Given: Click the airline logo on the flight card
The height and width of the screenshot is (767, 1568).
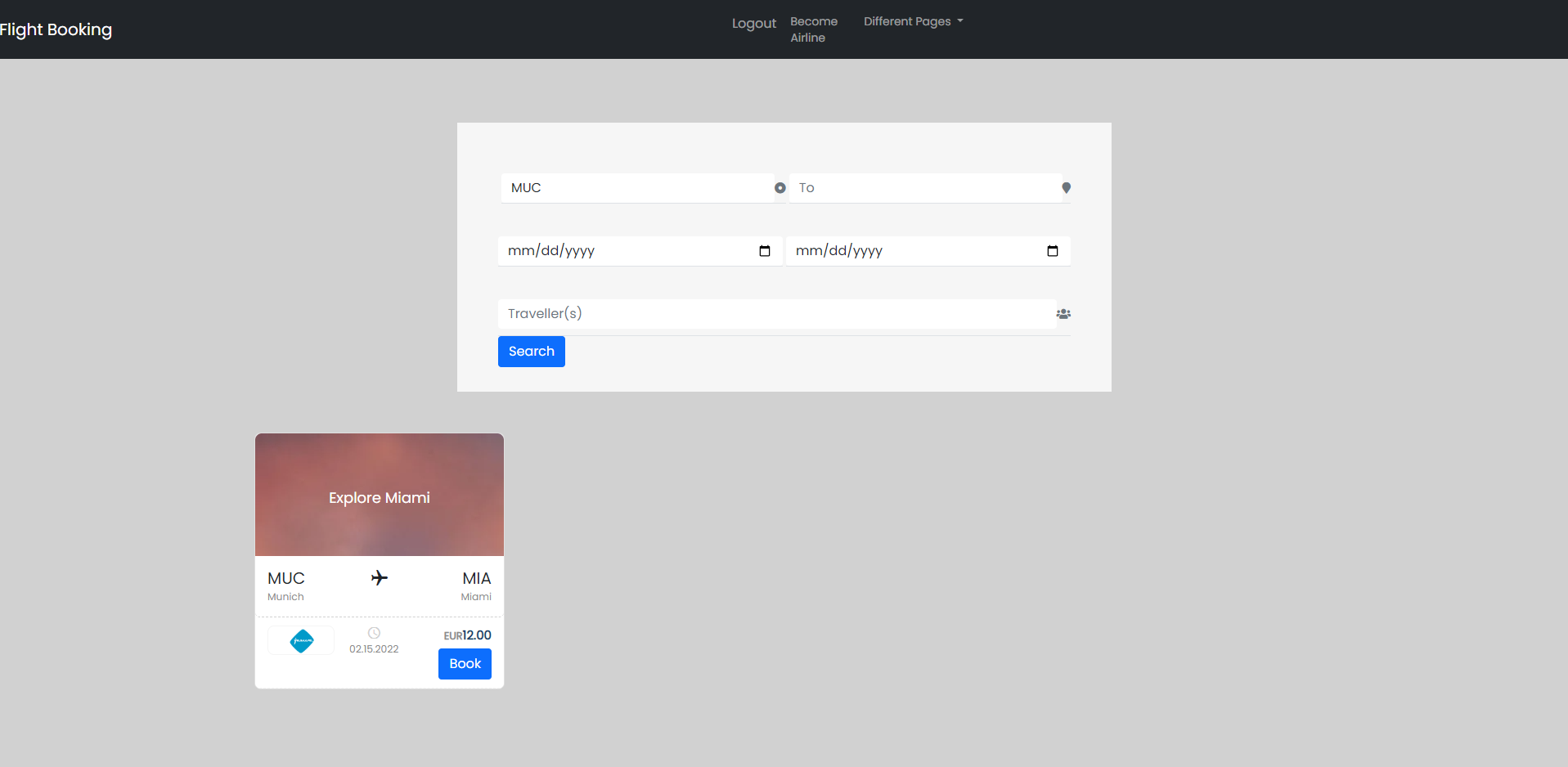Looking at the screenshot, I should tap(300, 640).
